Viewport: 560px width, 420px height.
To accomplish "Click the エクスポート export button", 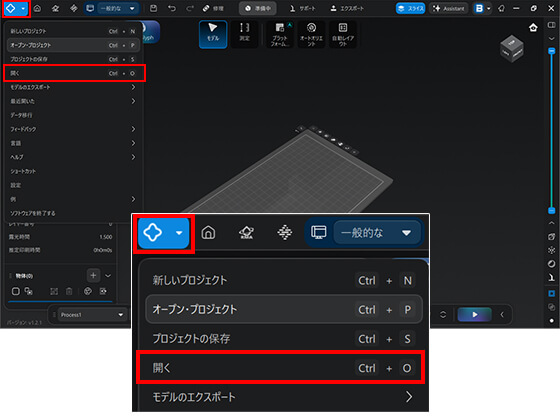I will coord(347,8).
